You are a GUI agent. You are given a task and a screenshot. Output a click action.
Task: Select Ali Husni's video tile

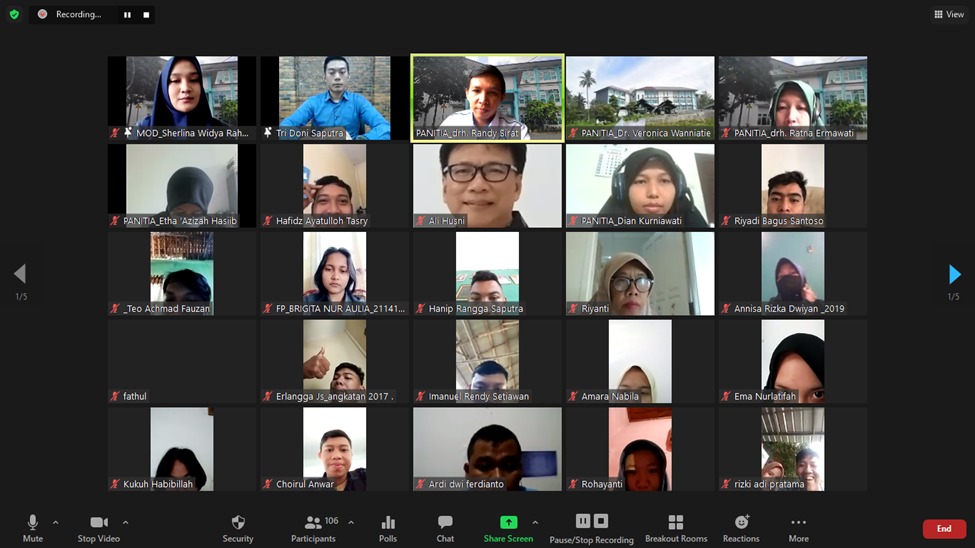(x=487, y=186)
